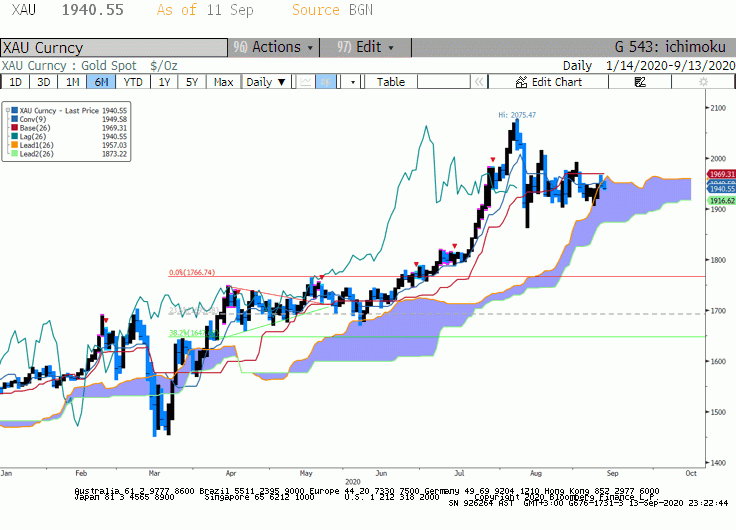The width and height of the screenshot is (736, 530).
Task: Expand the Actions dropdown menu
Action: [274, 47]
